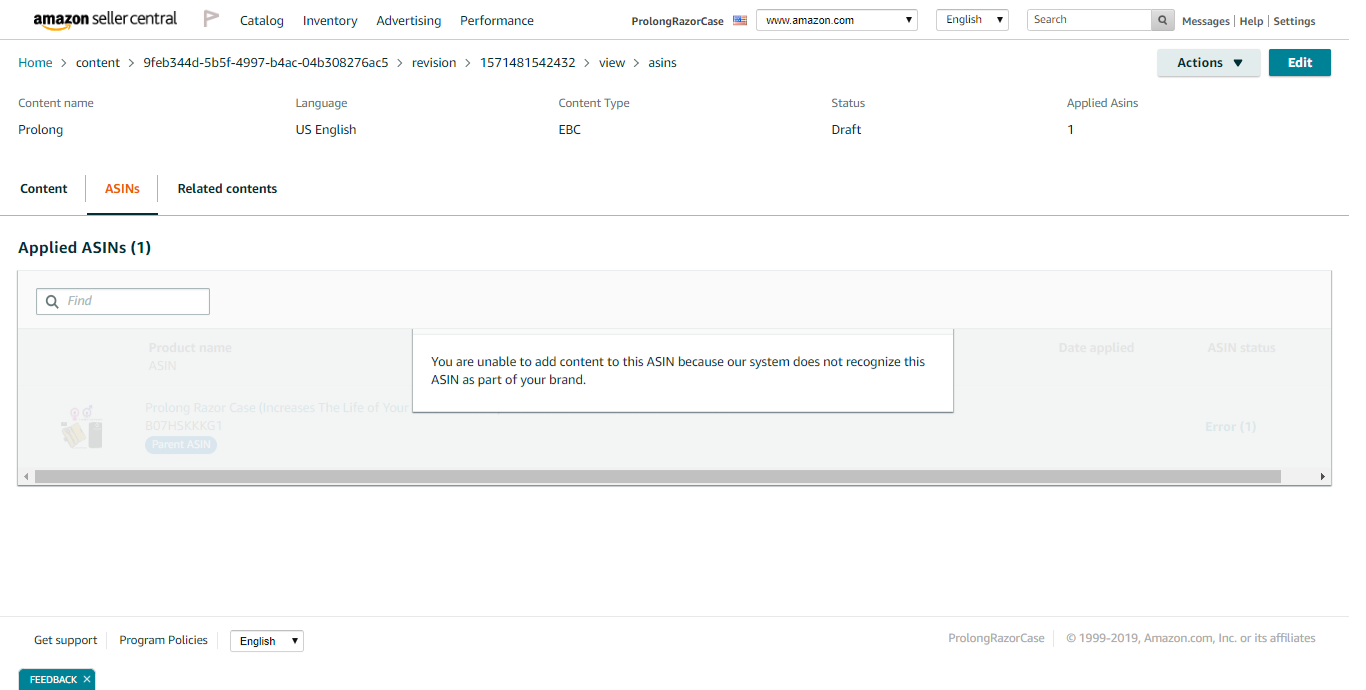The image size is (1366, 690).
Task: Click the Edit button
Action: (1299, 62)
